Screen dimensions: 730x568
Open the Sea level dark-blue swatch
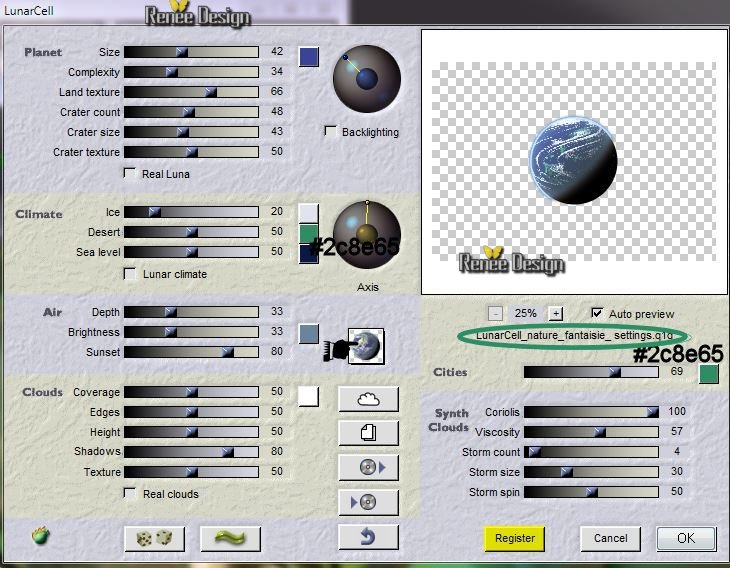(308, 254)
